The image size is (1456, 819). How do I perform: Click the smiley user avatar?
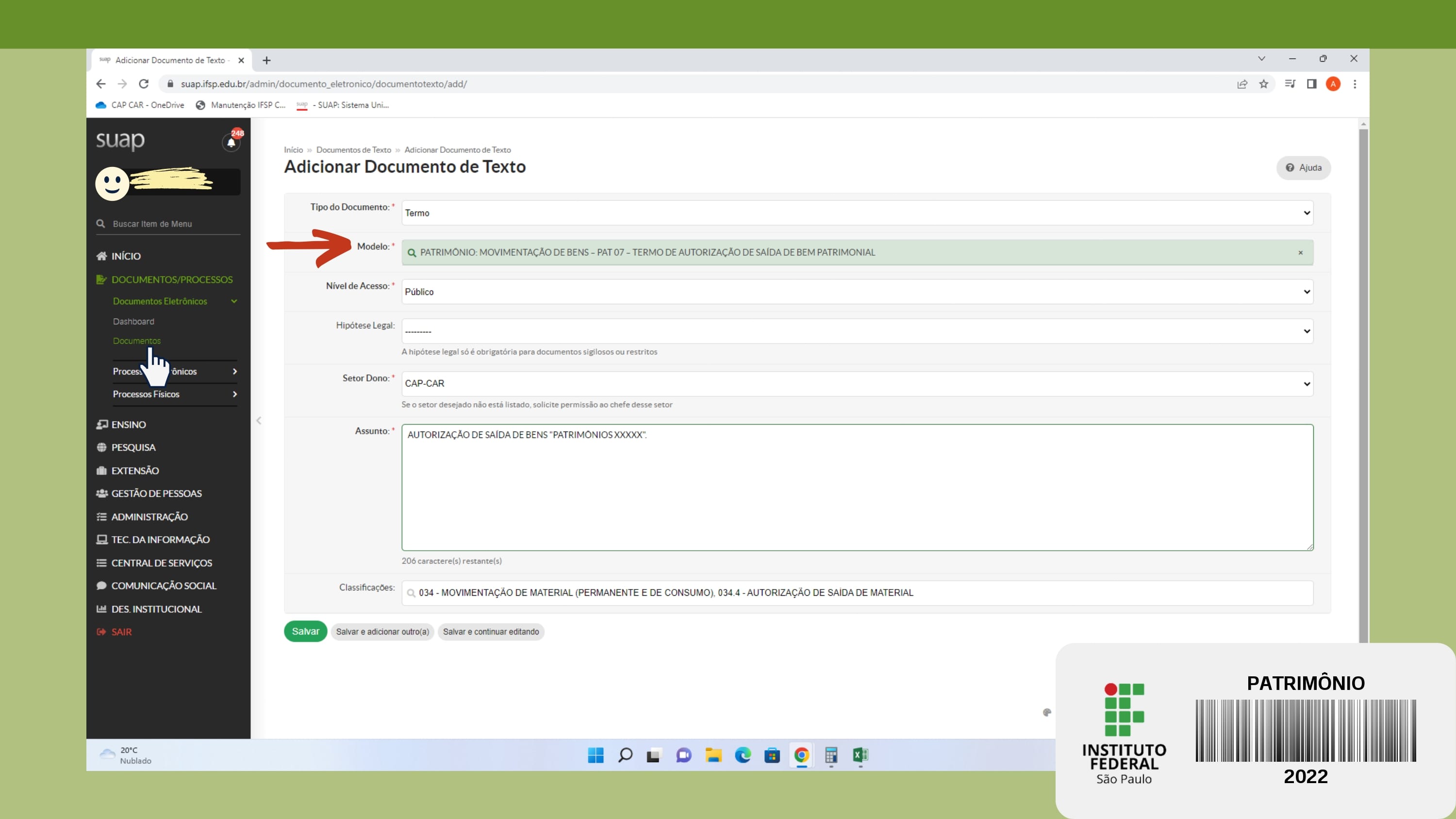[x=112, y=183]
